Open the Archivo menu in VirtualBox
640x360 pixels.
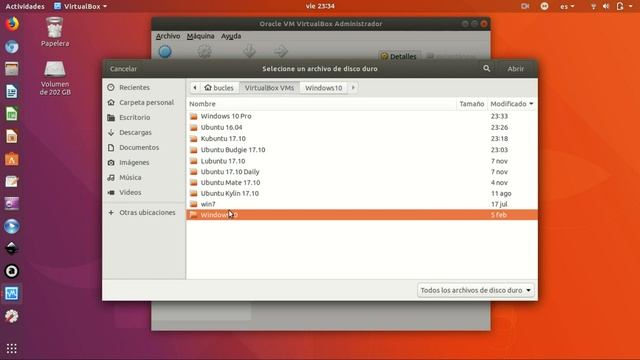(x=168, y=36)
